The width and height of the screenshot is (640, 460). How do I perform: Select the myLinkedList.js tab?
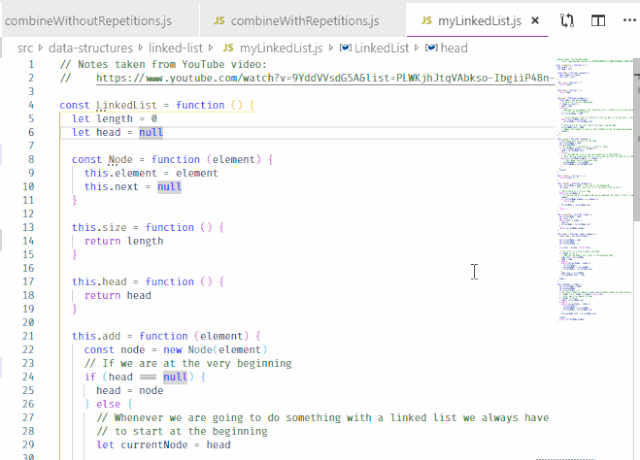point(479,21)
